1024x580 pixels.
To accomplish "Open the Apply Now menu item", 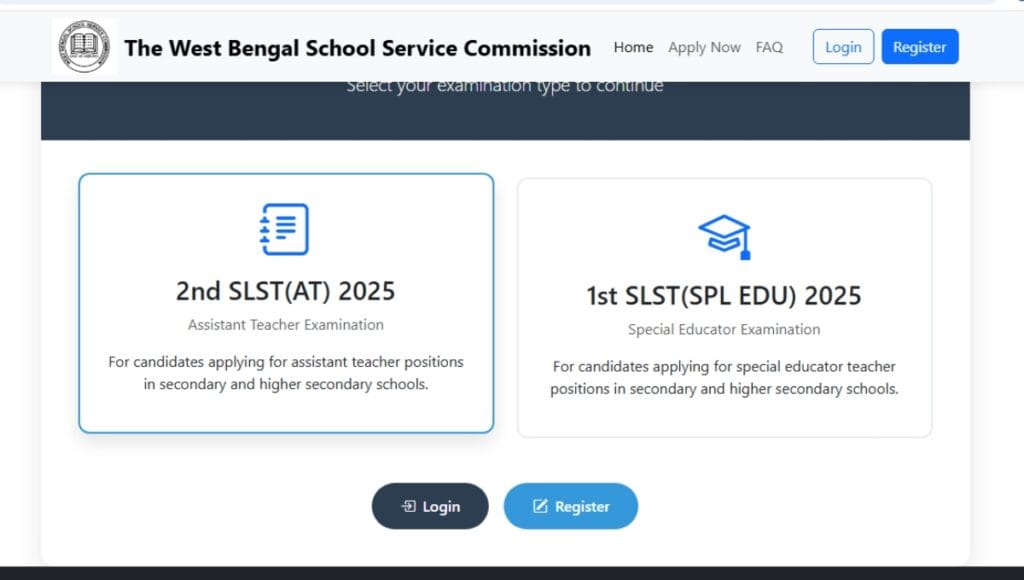I will pos(704,47).
